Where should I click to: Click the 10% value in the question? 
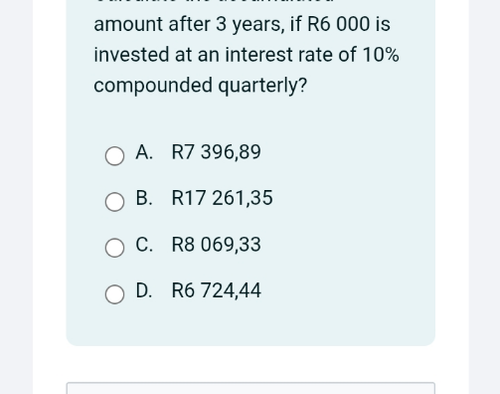click(x=380, y=55)
